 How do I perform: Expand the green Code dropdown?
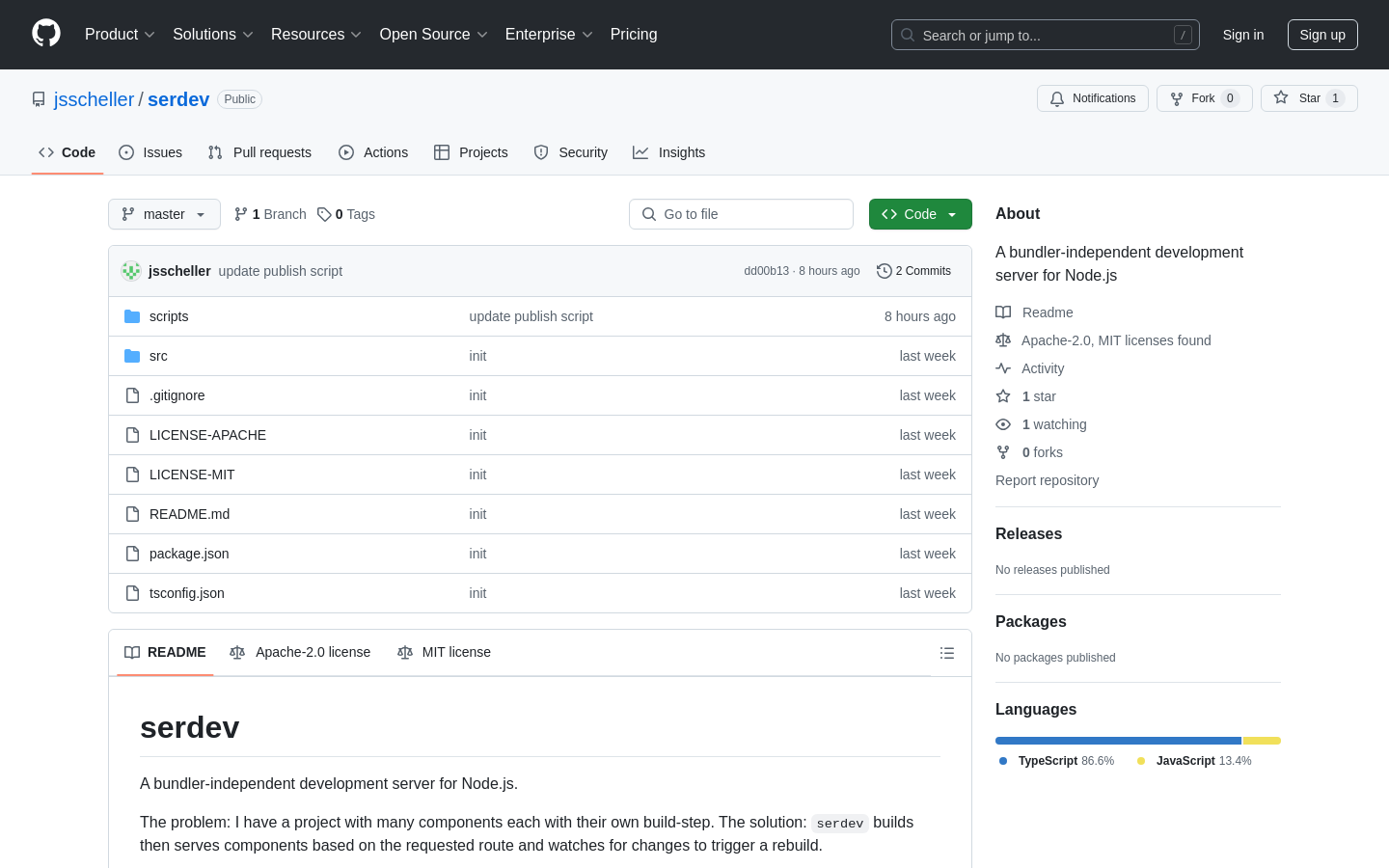tap(920, 214)
